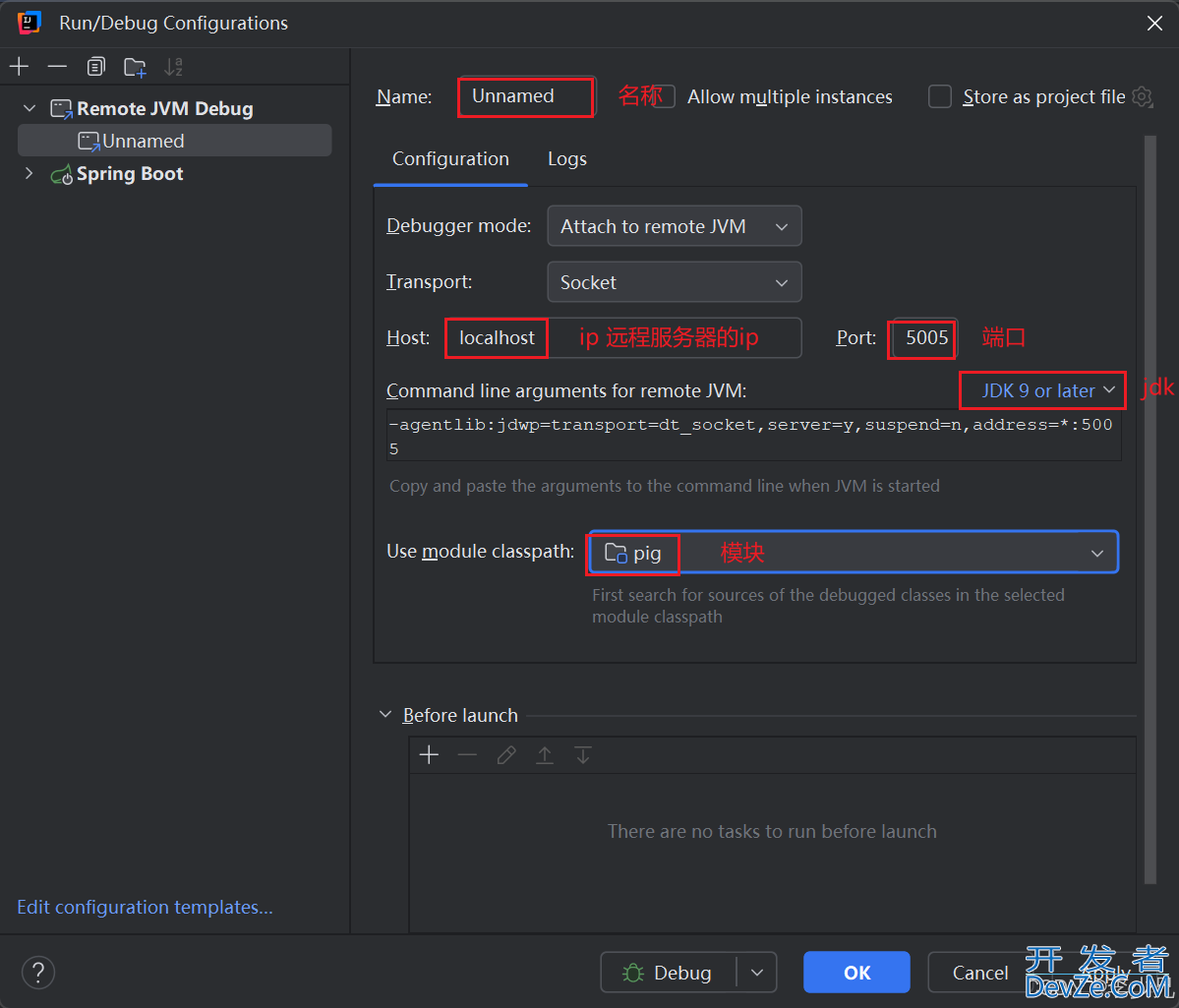Create a new configuration folder
Screen dimensions: 1179x1008
pyautogui.click(x=134, y=66)
